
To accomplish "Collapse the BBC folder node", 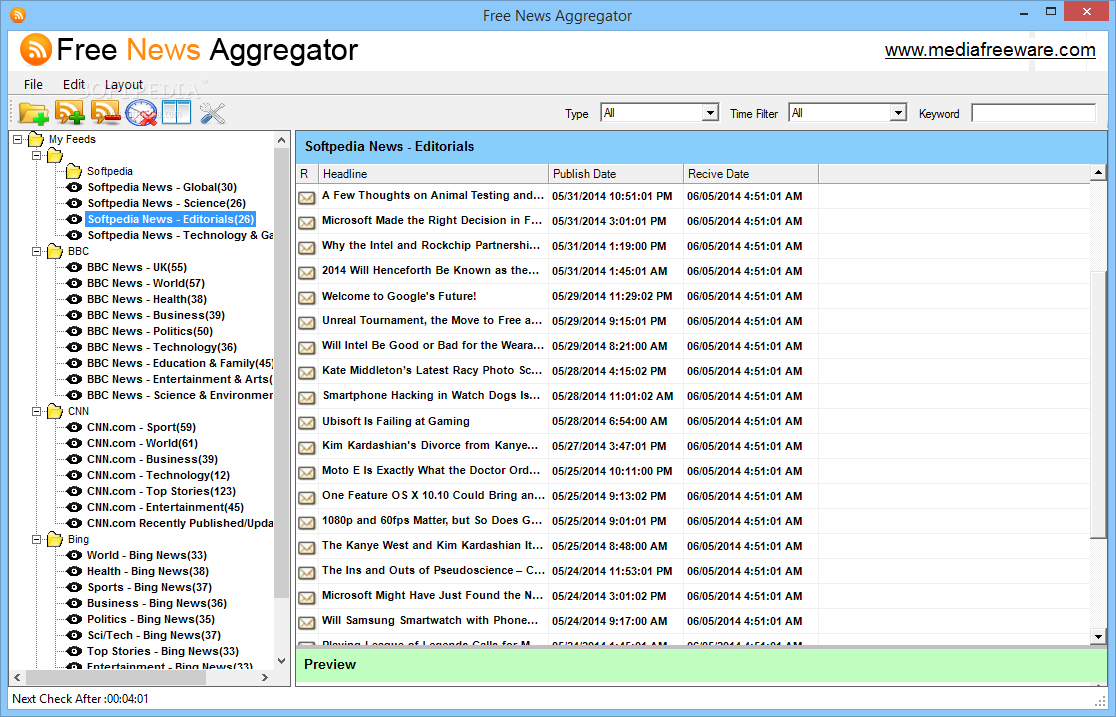I will click(36, 251).
